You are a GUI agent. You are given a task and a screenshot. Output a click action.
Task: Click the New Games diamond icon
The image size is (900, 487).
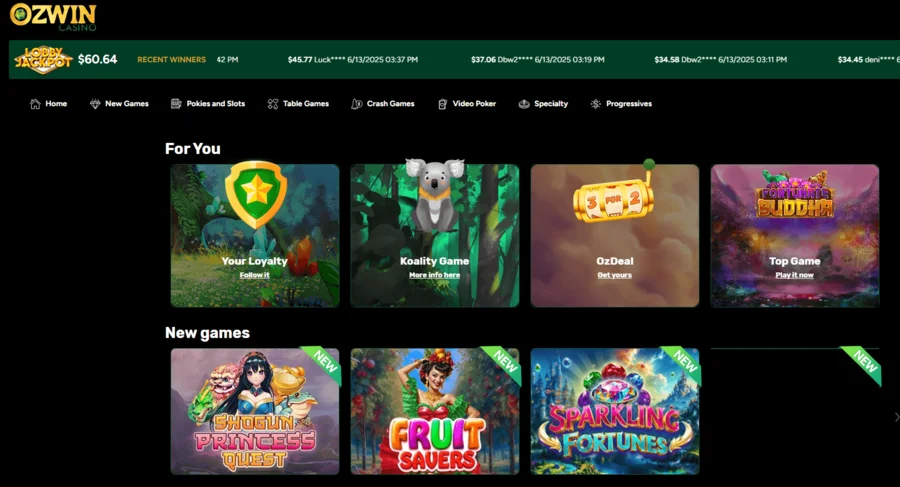[x=95, y=104]
